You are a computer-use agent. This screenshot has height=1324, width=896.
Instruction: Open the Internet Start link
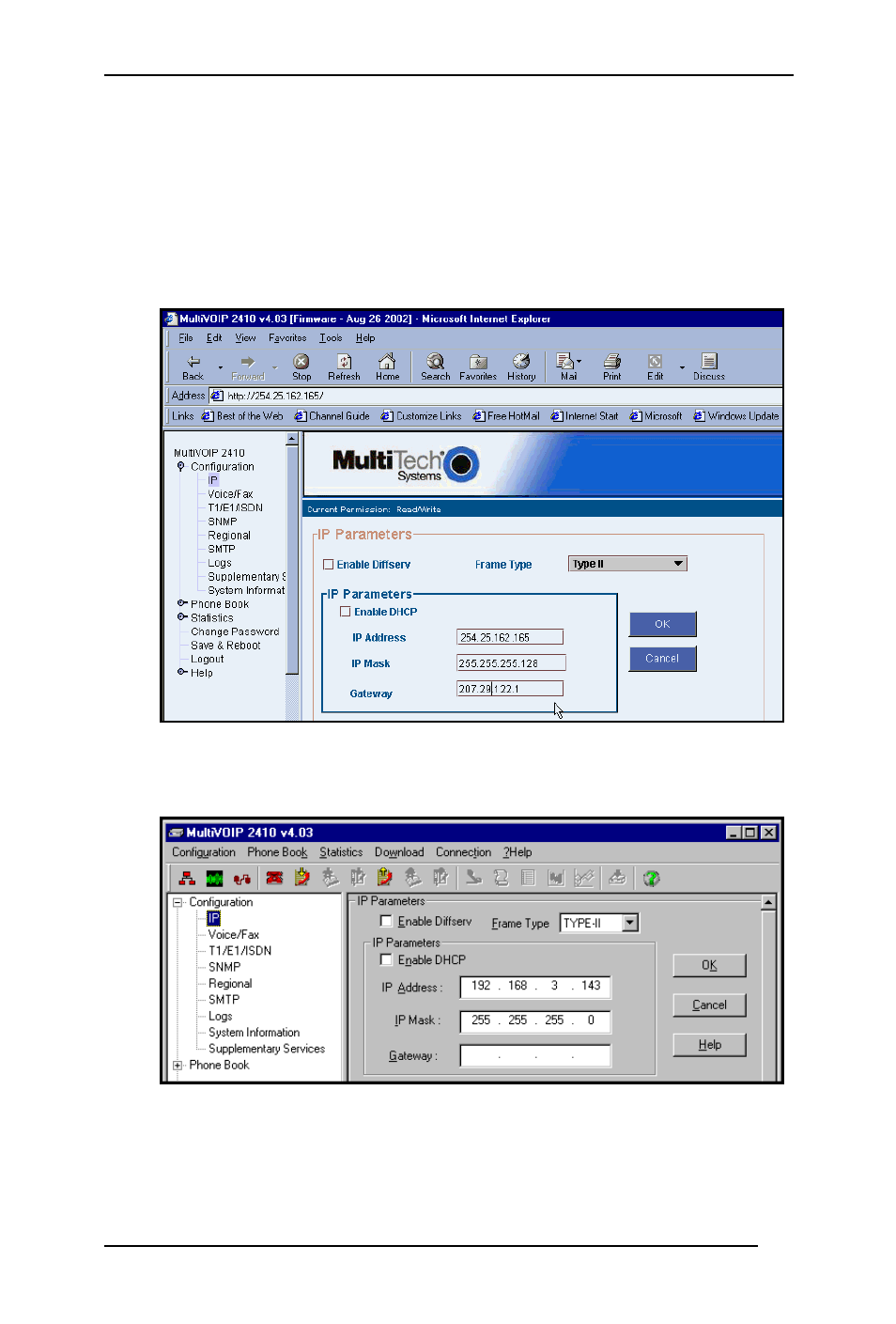pos(585,416)
